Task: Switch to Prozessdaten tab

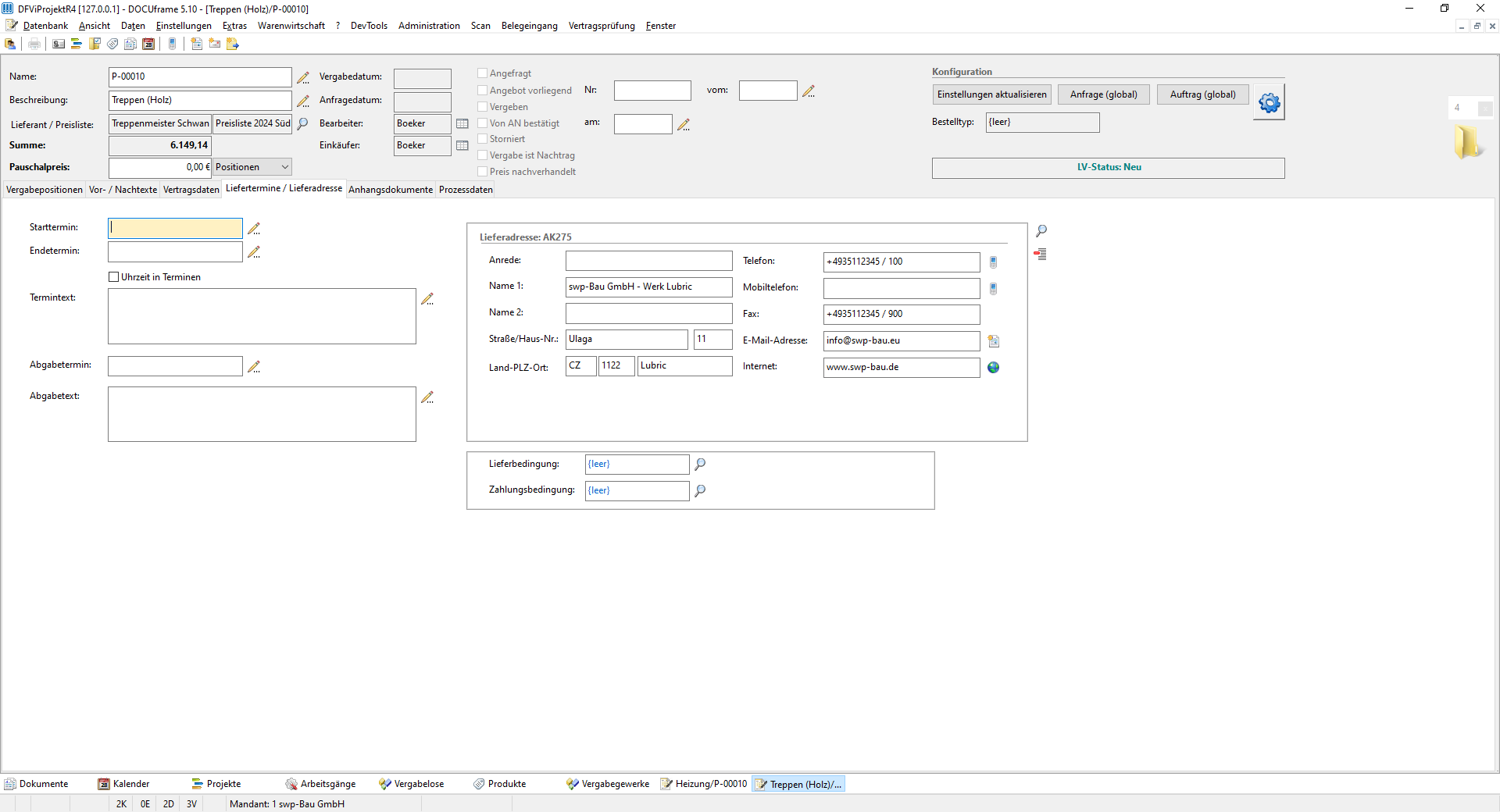Action: click(466, 190)
